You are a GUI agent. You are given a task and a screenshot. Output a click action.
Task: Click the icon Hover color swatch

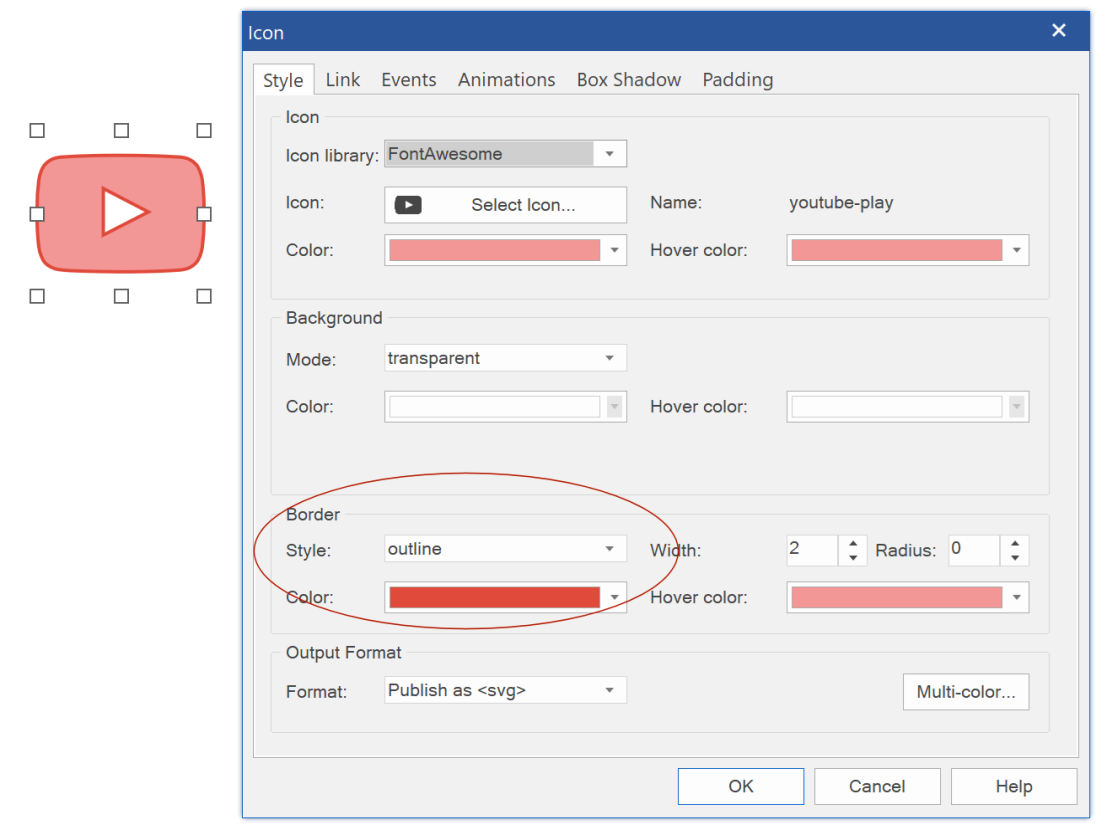(897, 250)
